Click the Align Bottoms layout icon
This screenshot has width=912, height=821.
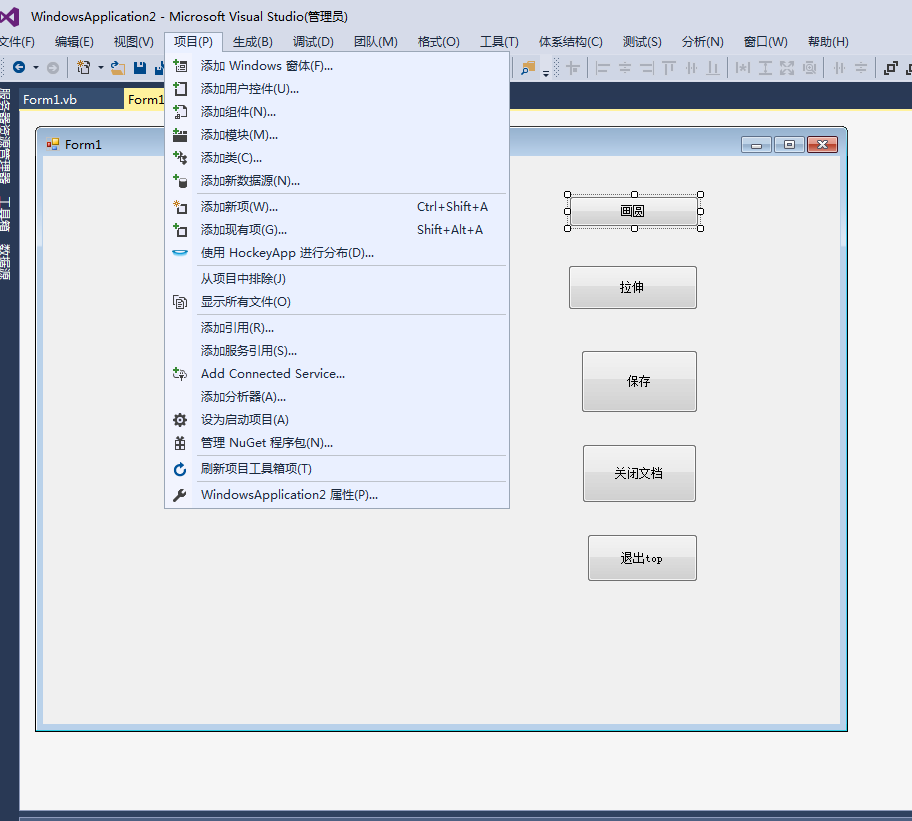tap(713, 68)
